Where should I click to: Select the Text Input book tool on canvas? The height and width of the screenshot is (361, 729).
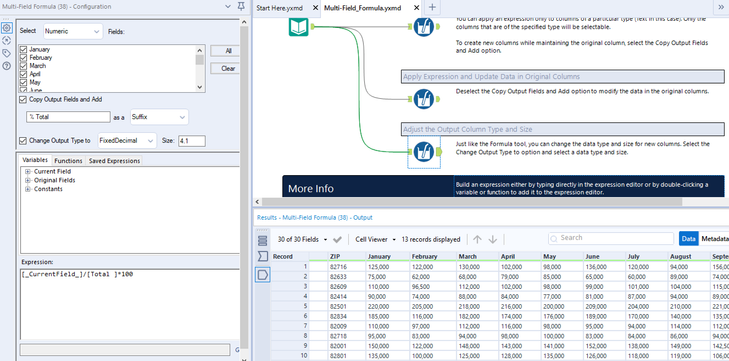pos(298,27)
